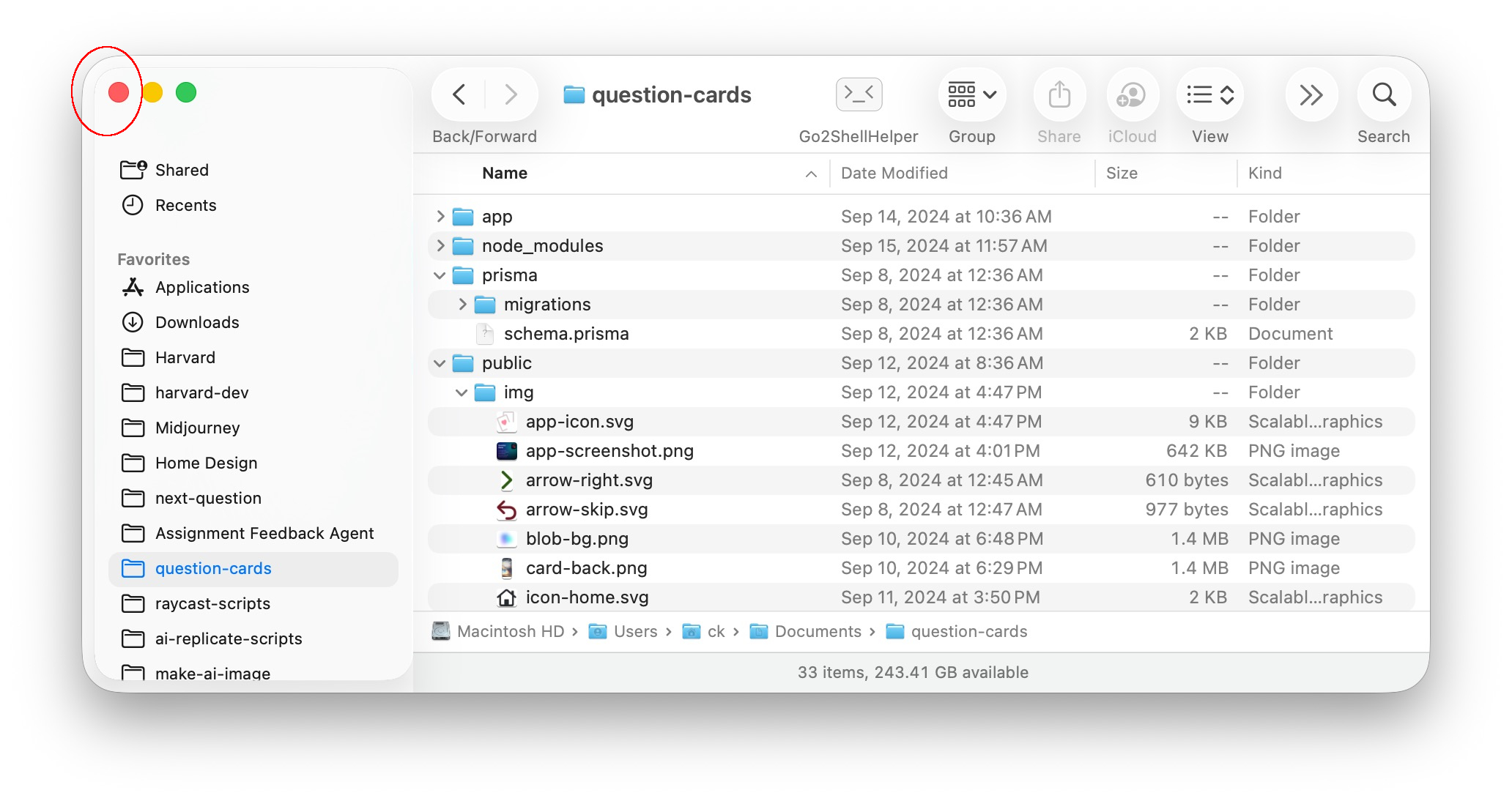This screenshot has height=801, width=1512.
Task: Select the schema.prisma file icon
Action: point(485,334)
